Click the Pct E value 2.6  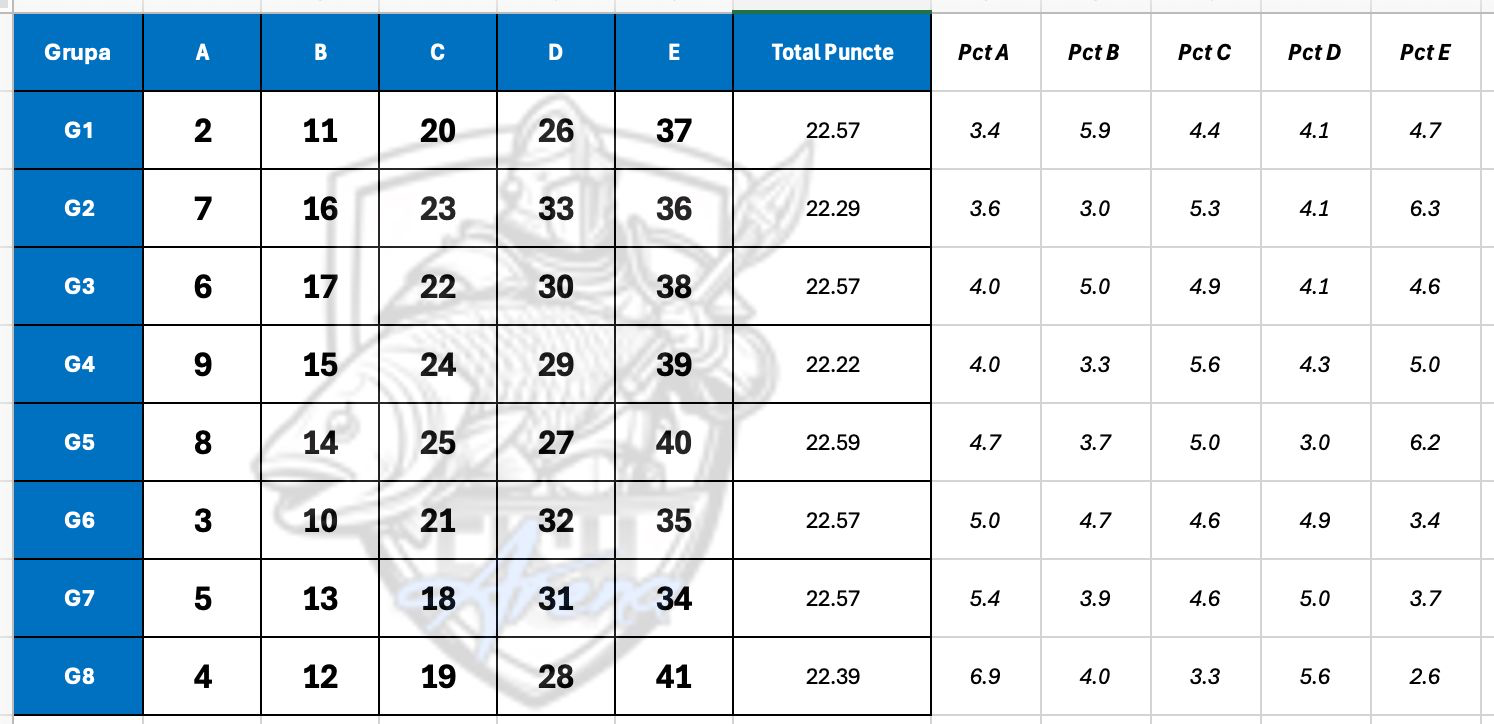coord(1424,676)
